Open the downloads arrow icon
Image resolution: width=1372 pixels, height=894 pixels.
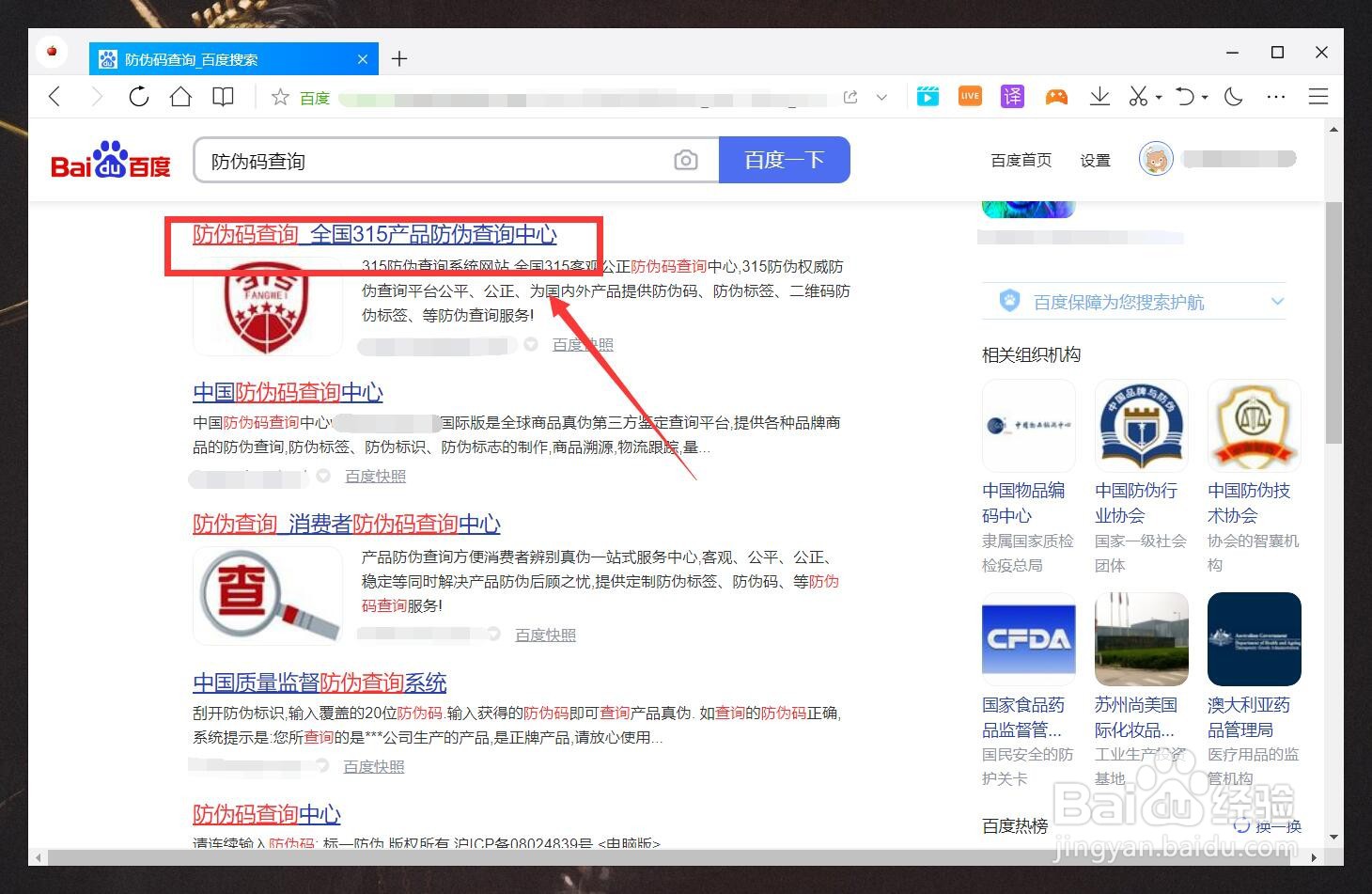coord(1099,96)
